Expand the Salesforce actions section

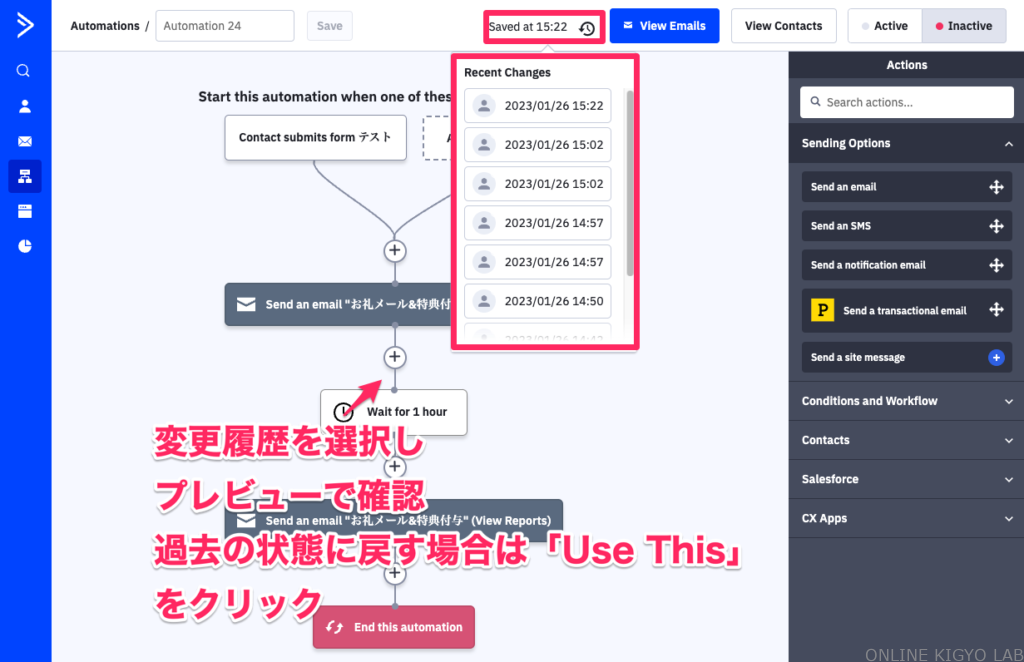pos(1008,479)
